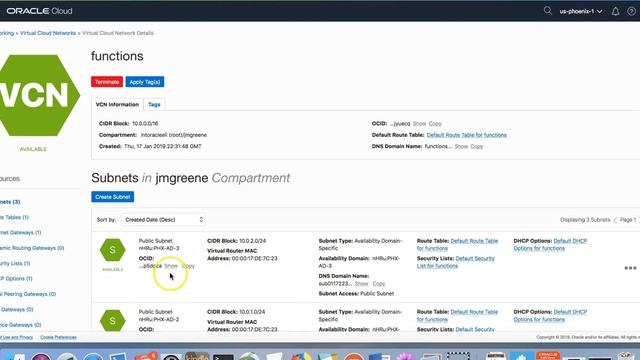Click CIDR Block value 10.0.0.0/16

(145, 123)
